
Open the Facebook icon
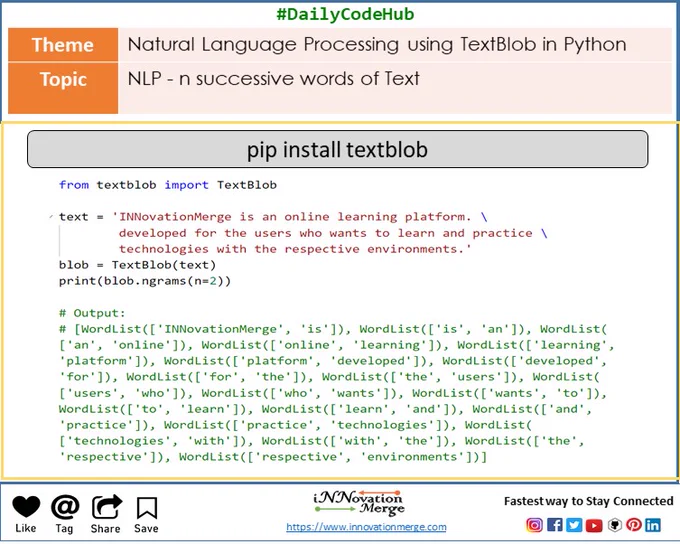[555, 525]
